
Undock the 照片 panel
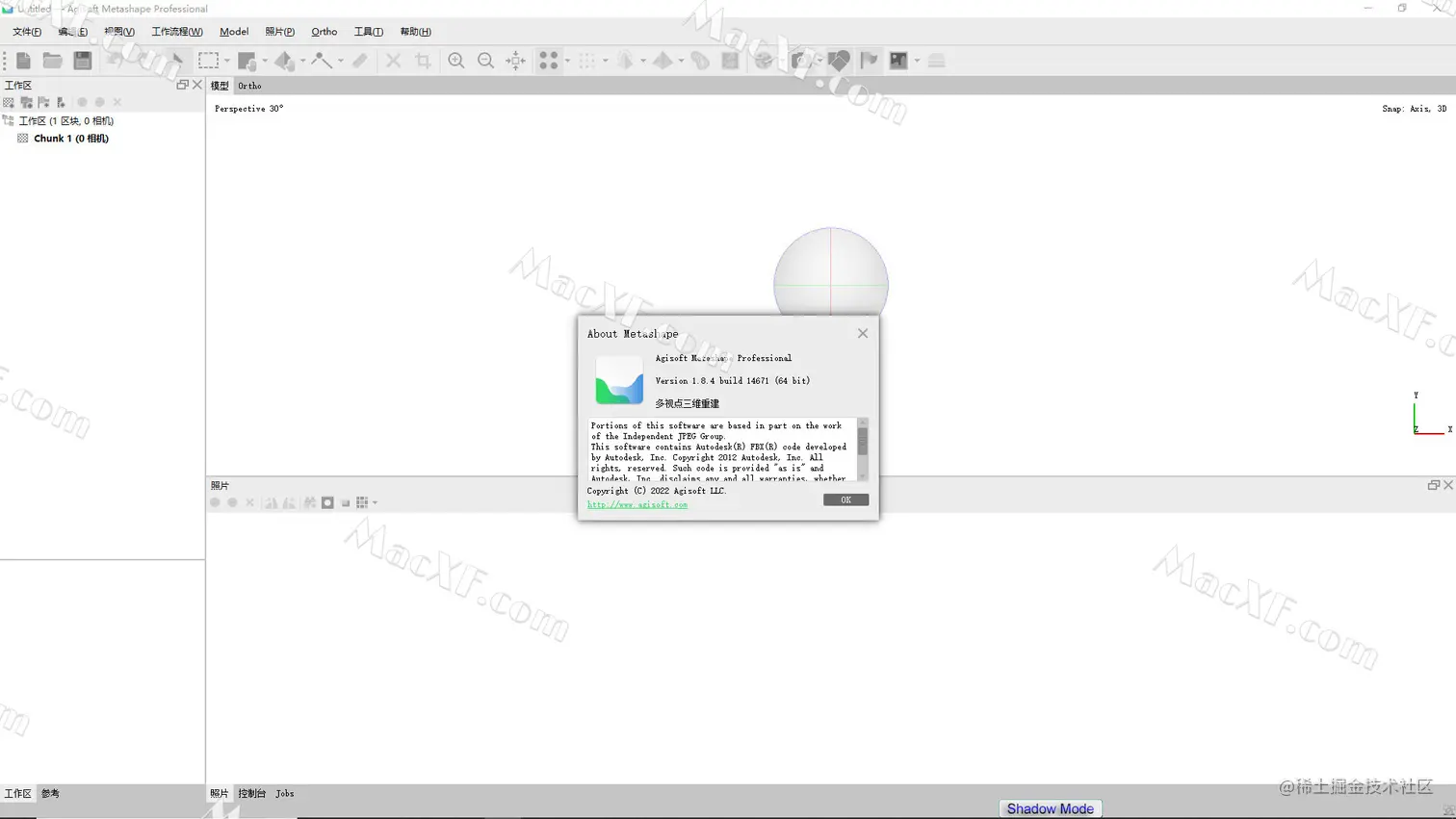pos(1433,485)
